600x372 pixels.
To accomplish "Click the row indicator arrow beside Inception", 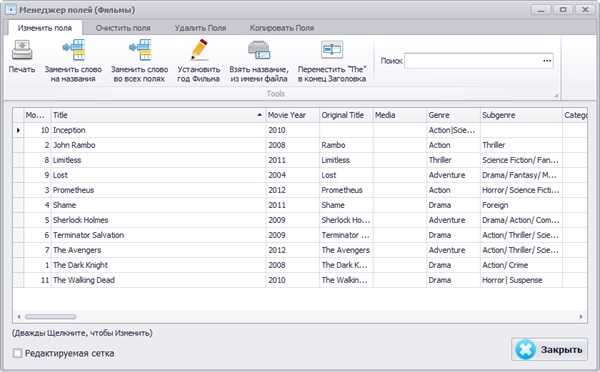I will [18, 130].
